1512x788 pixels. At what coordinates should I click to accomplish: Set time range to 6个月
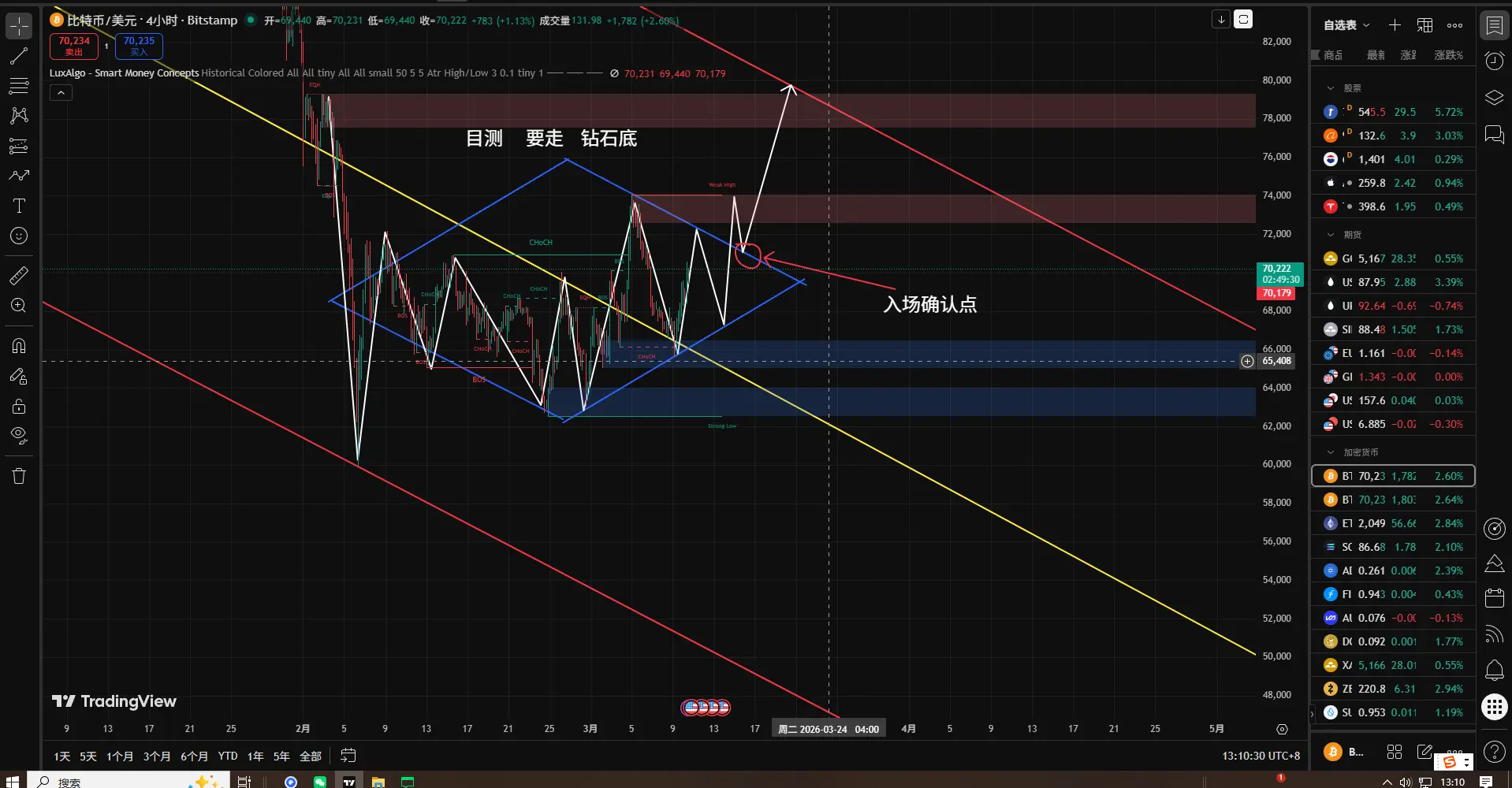pyautogui.click(x=194, y=756)
